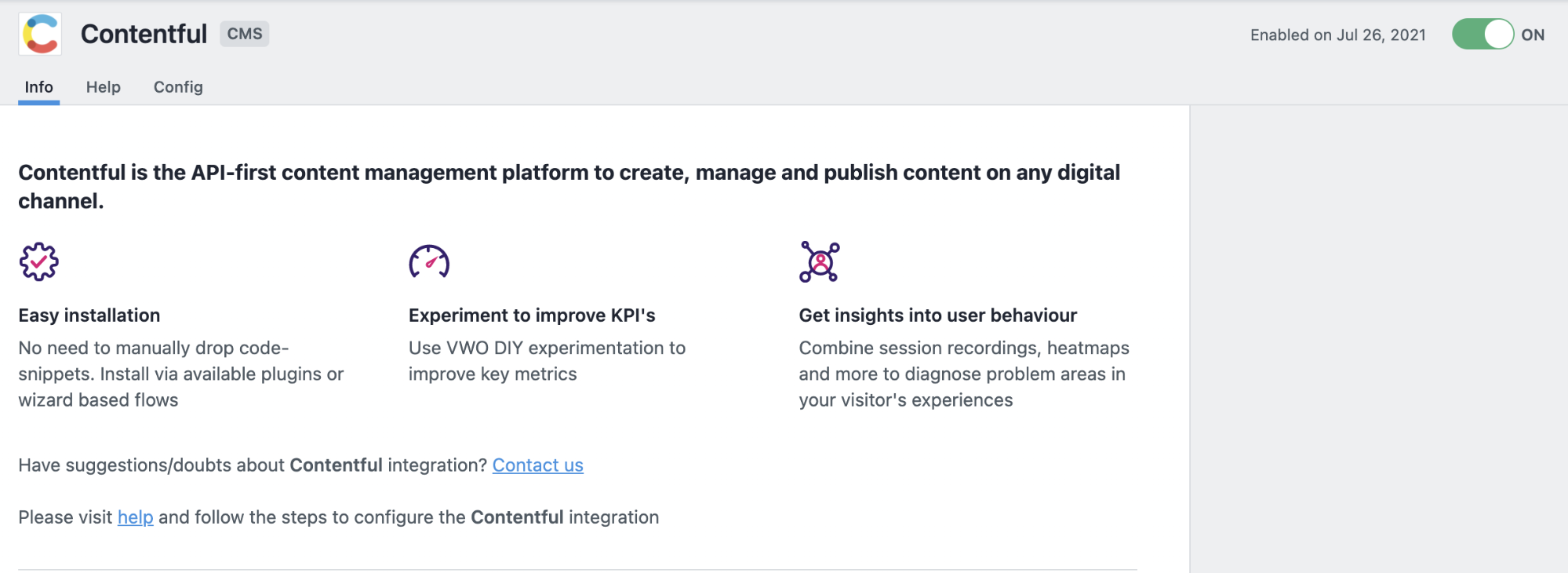Image resolution: width=1568 pixels, height=573 pixels.
Task: Click the Easy installation gear-check icon
Action: [38, 261]
